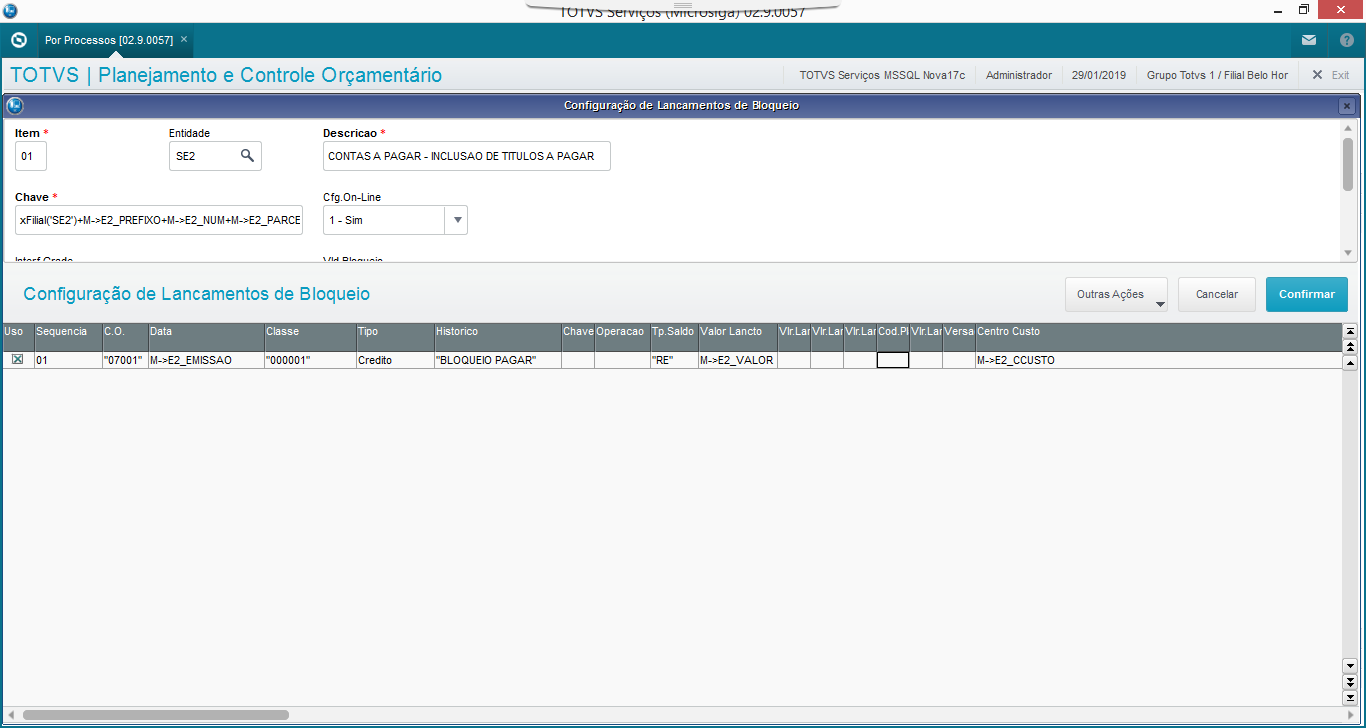1366x728 pixels.
Task: Click the Administrador user label
Action: point(1019,75)
